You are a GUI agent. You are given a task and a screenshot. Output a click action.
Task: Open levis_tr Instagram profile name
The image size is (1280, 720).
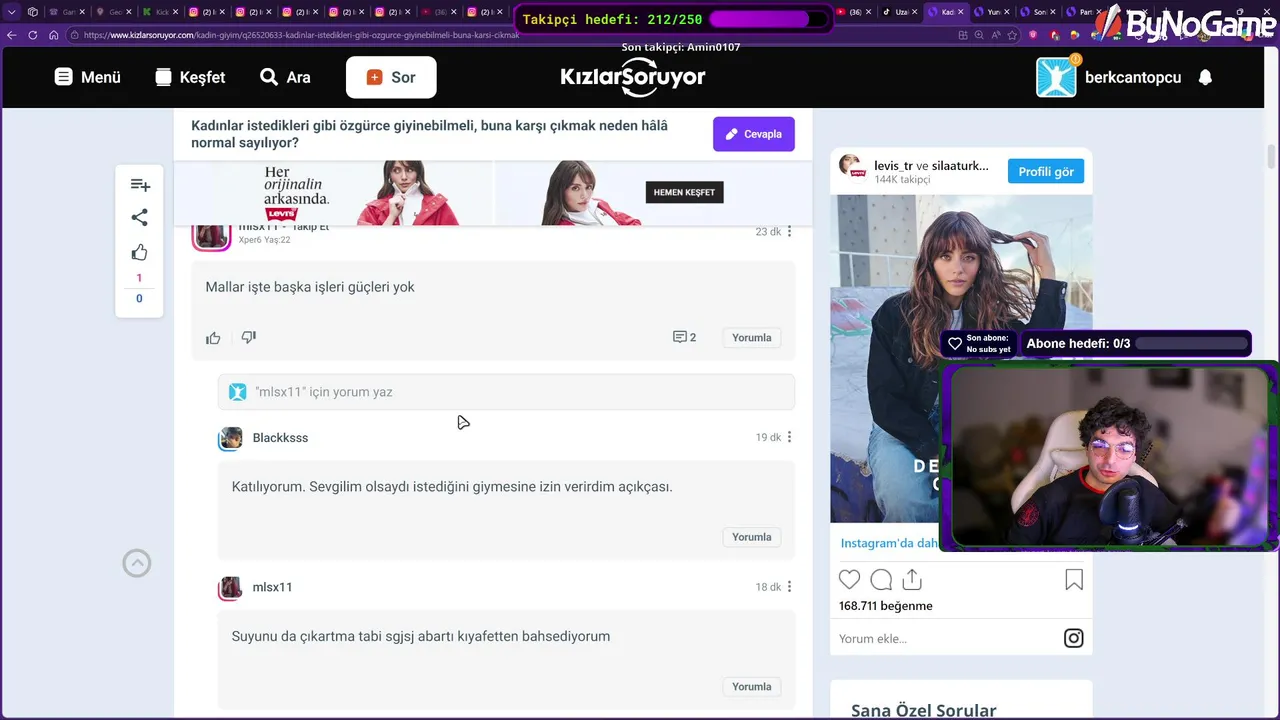[893, 165]
